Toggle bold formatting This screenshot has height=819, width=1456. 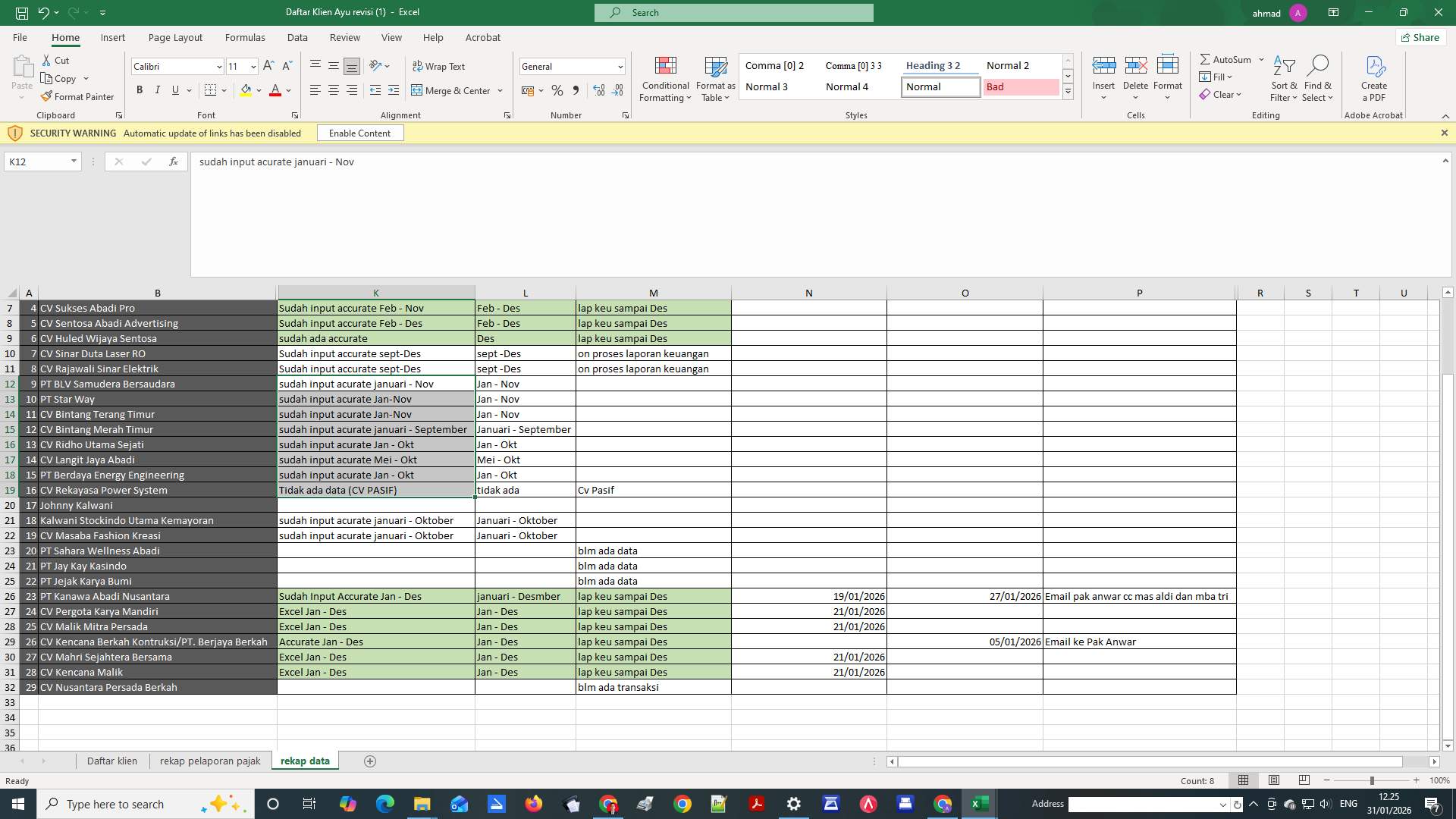(140, 90)
